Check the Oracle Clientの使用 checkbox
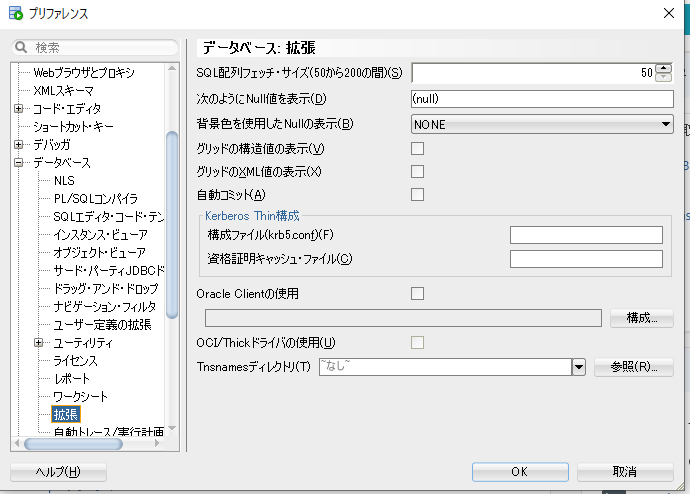Image resolution: width=690 pixels, height=494 pixels. (x=417, y=293)
